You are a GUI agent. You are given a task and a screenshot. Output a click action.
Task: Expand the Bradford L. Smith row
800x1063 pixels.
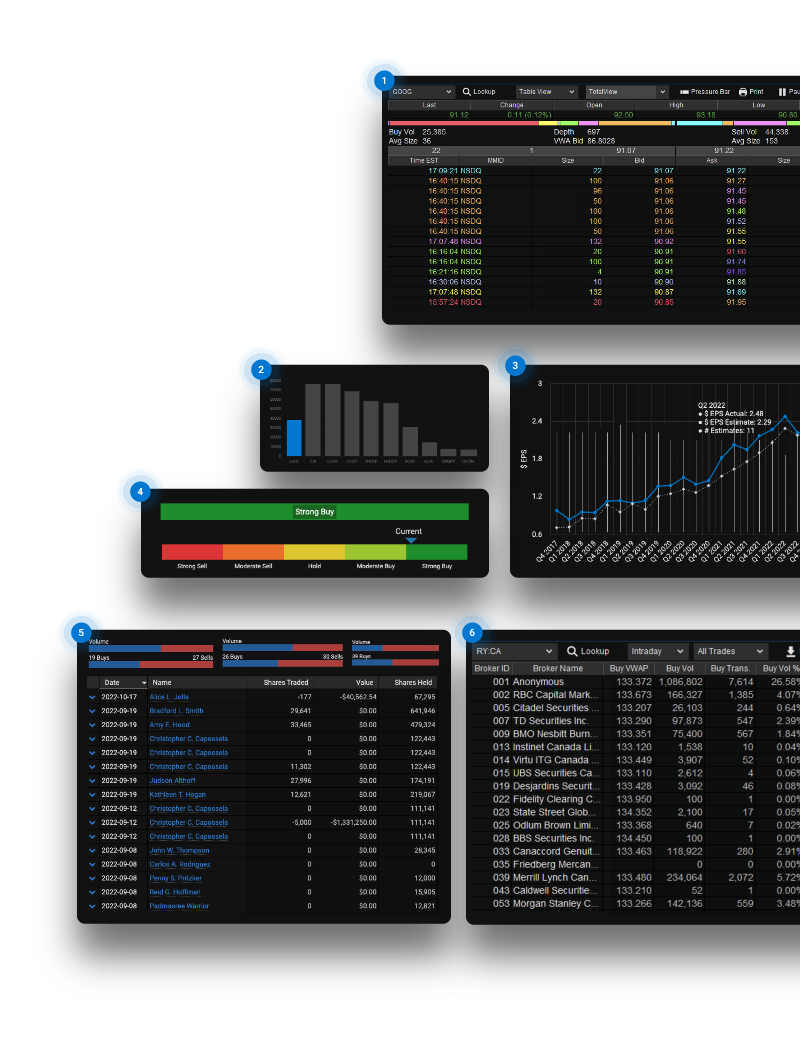pos(93,711)
